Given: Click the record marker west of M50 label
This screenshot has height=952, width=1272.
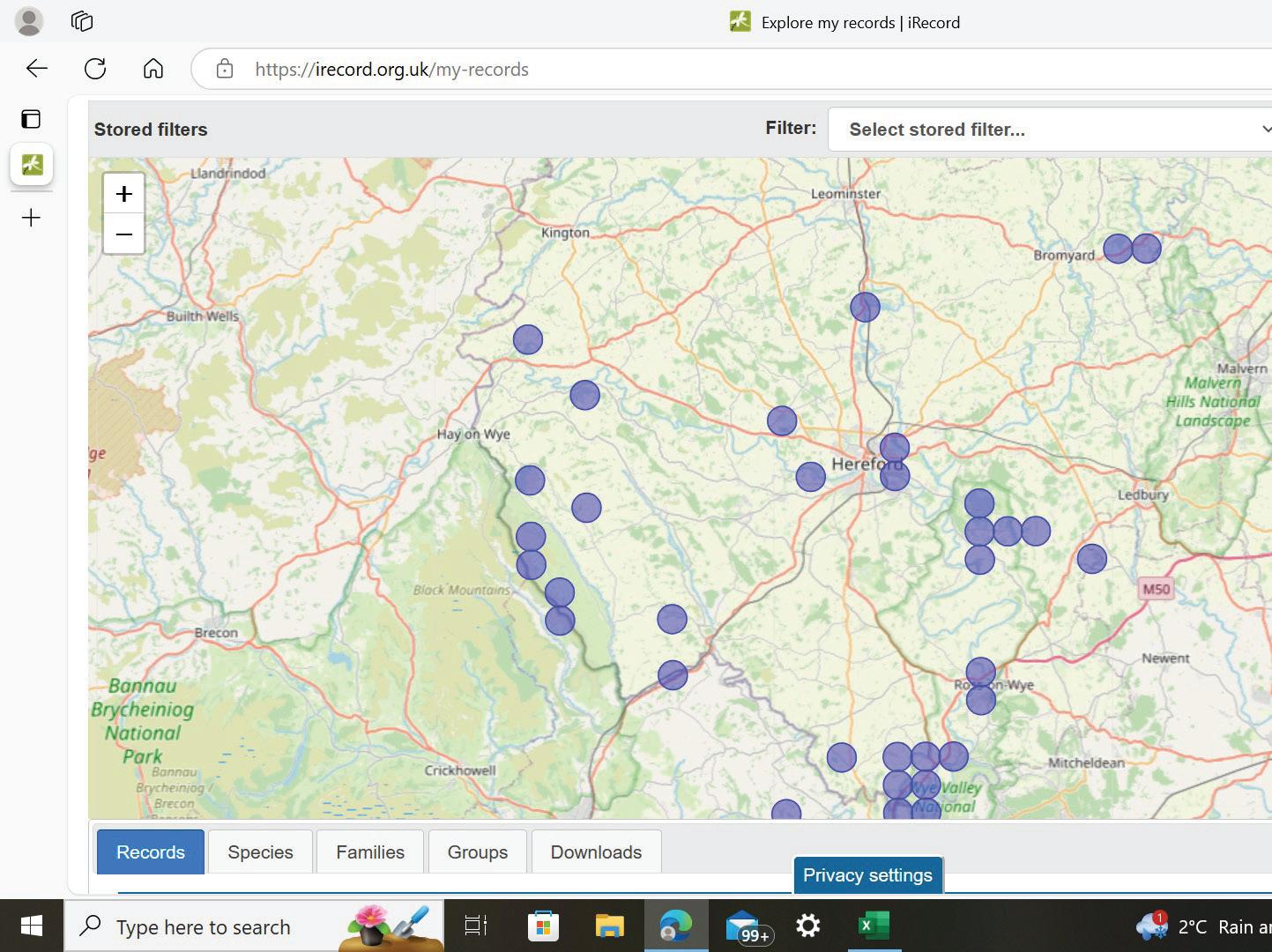Looking at the screenshot, I should pos(1091,558).
